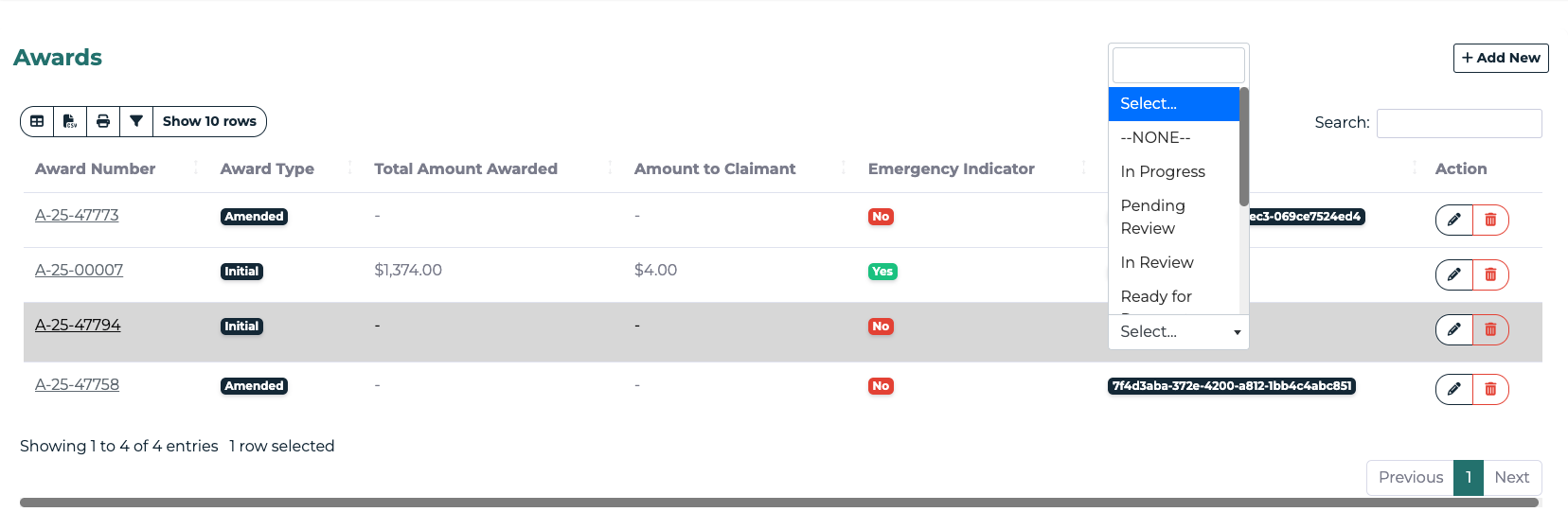Pick In Review from the status options
Image resolution: width=1568 pixels, height=512 pixels.
pyautogui.click(x=1157, y=262)
